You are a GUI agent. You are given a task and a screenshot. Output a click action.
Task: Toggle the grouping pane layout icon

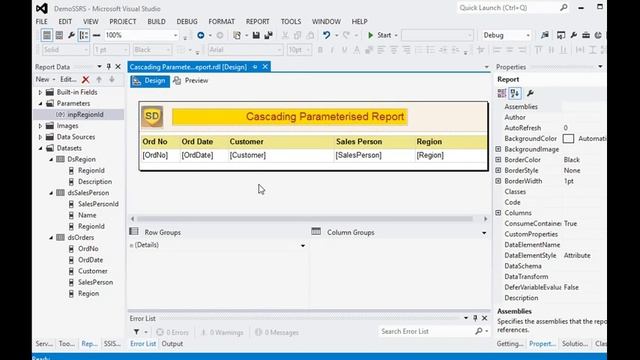[x=84, y=36]
